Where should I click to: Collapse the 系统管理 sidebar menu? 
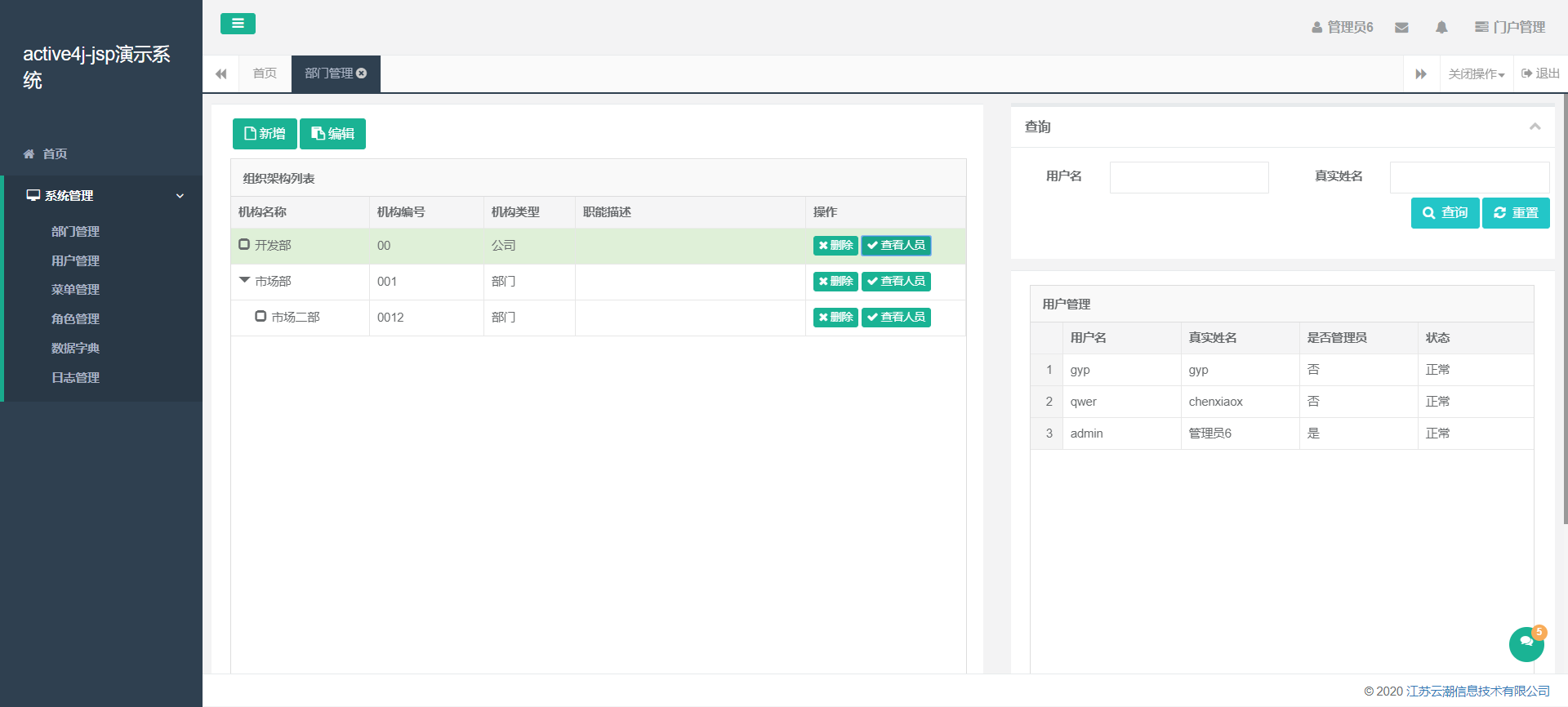click(101, 196)
